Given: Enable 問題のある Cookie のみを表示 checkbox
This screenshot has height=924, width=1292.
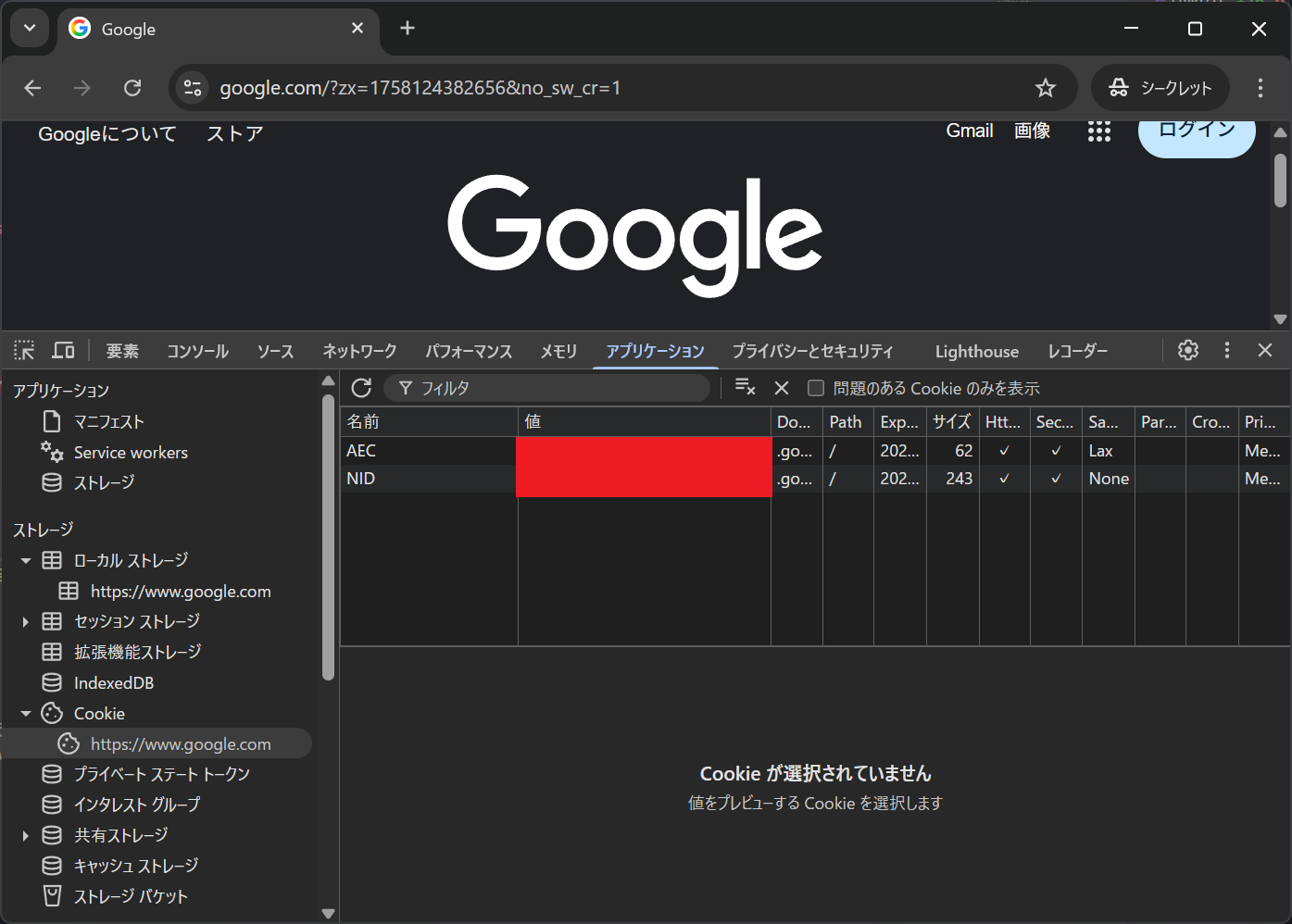Looking at the screenshot, I should pyautogui.click(x=816, y=388).
